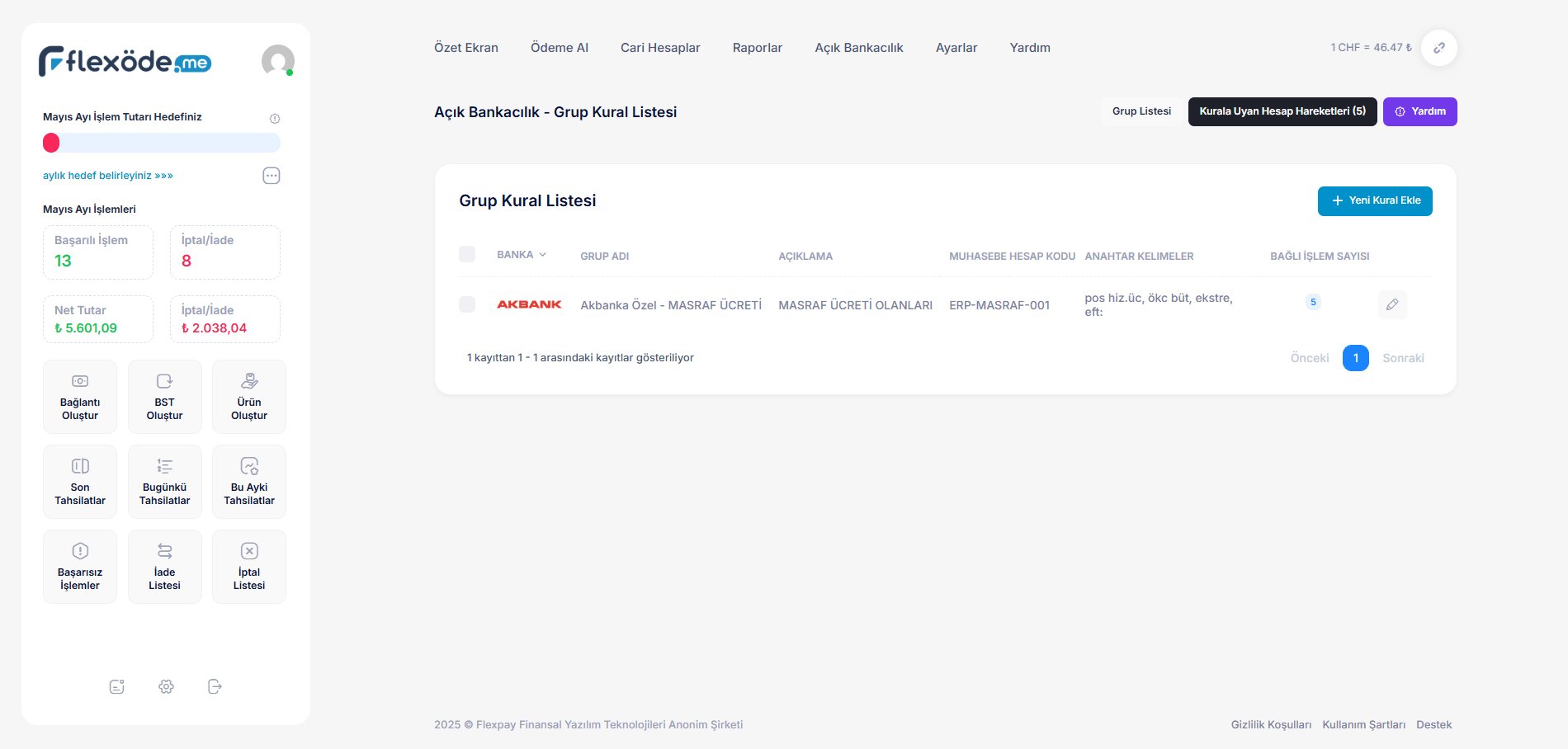
Task: Open the monthly target options icon
Action: click(272, 176)
